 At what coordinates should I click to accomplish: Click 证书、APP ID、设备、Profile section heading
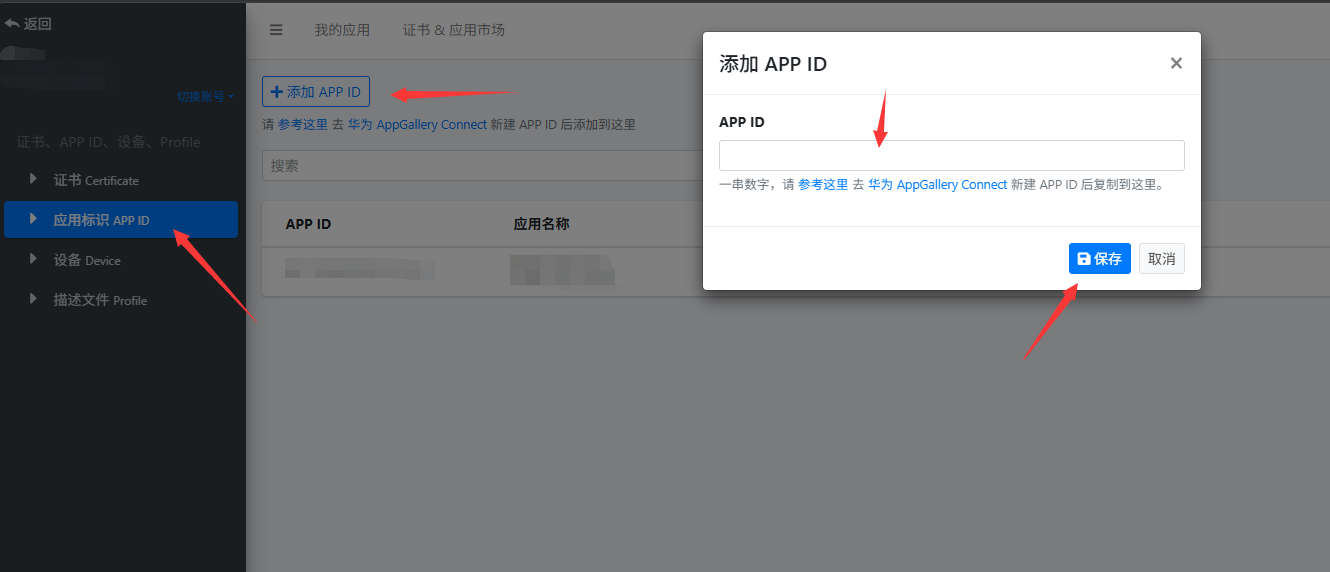click(x=108, y=142)
